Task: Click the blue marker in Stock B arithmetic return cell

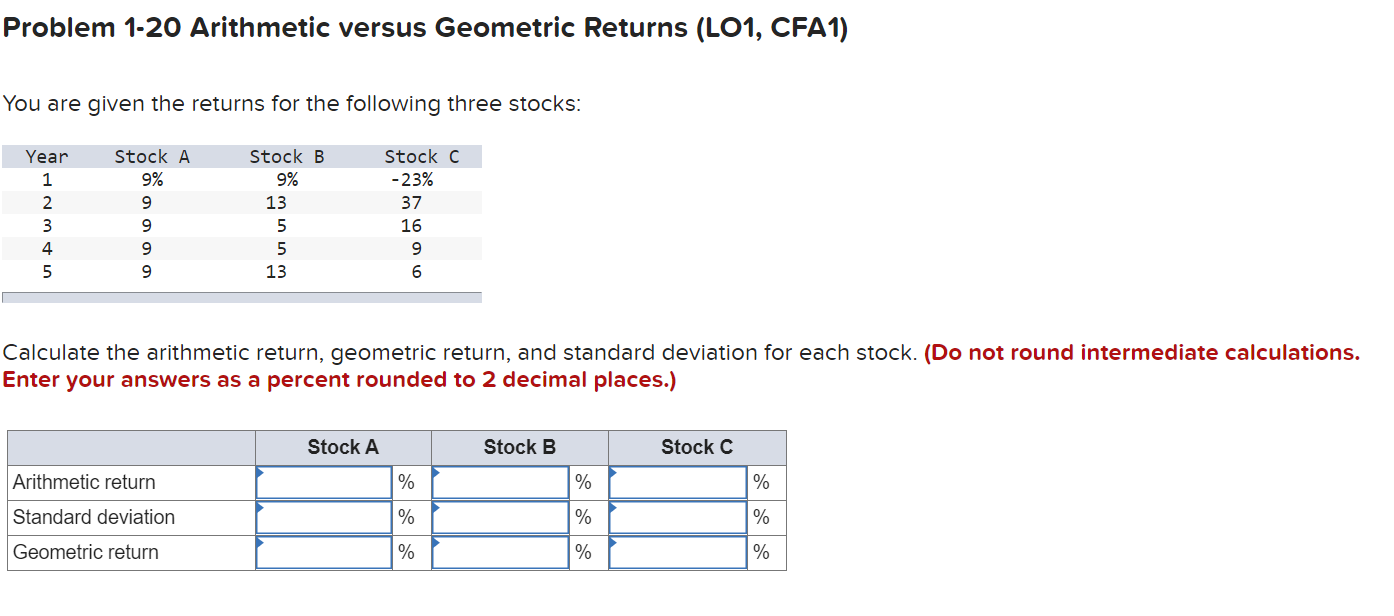Action: pos(435,475)
